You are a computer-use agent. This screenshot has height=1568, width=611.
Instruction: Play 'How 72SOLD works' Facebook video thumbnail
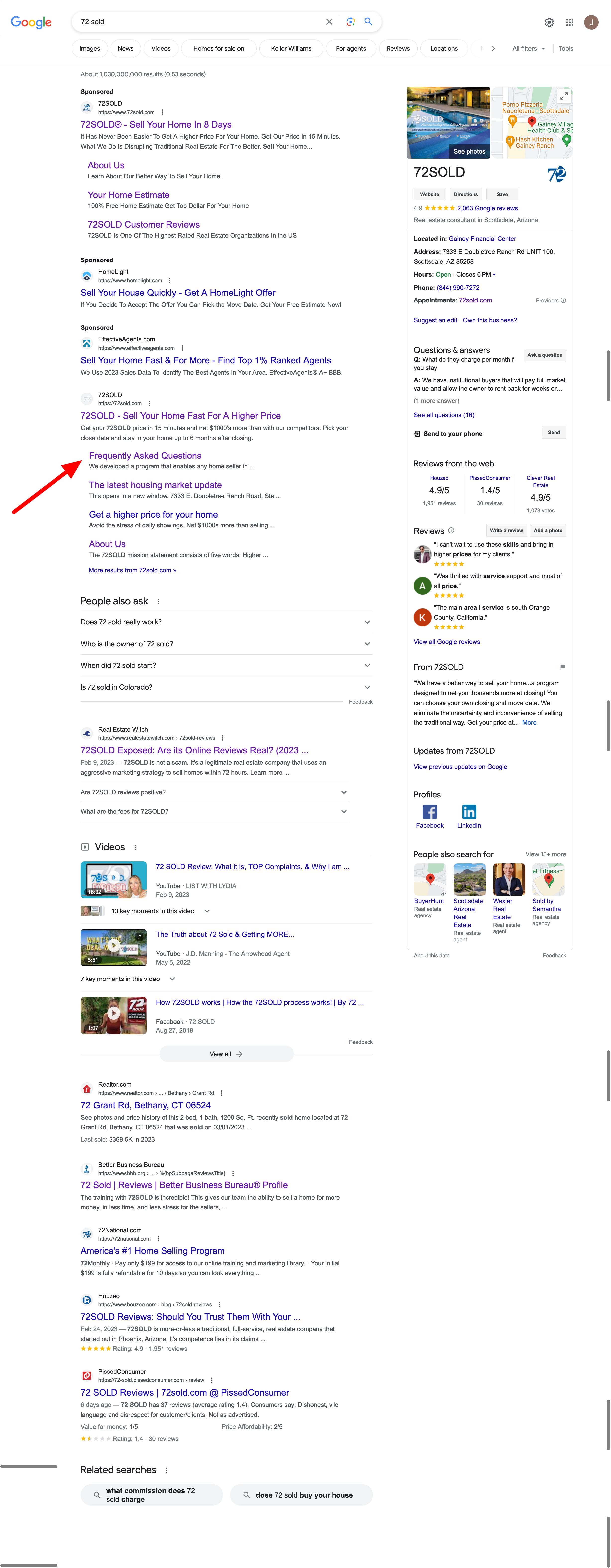pyautogui.click(x=114, y=1015)
